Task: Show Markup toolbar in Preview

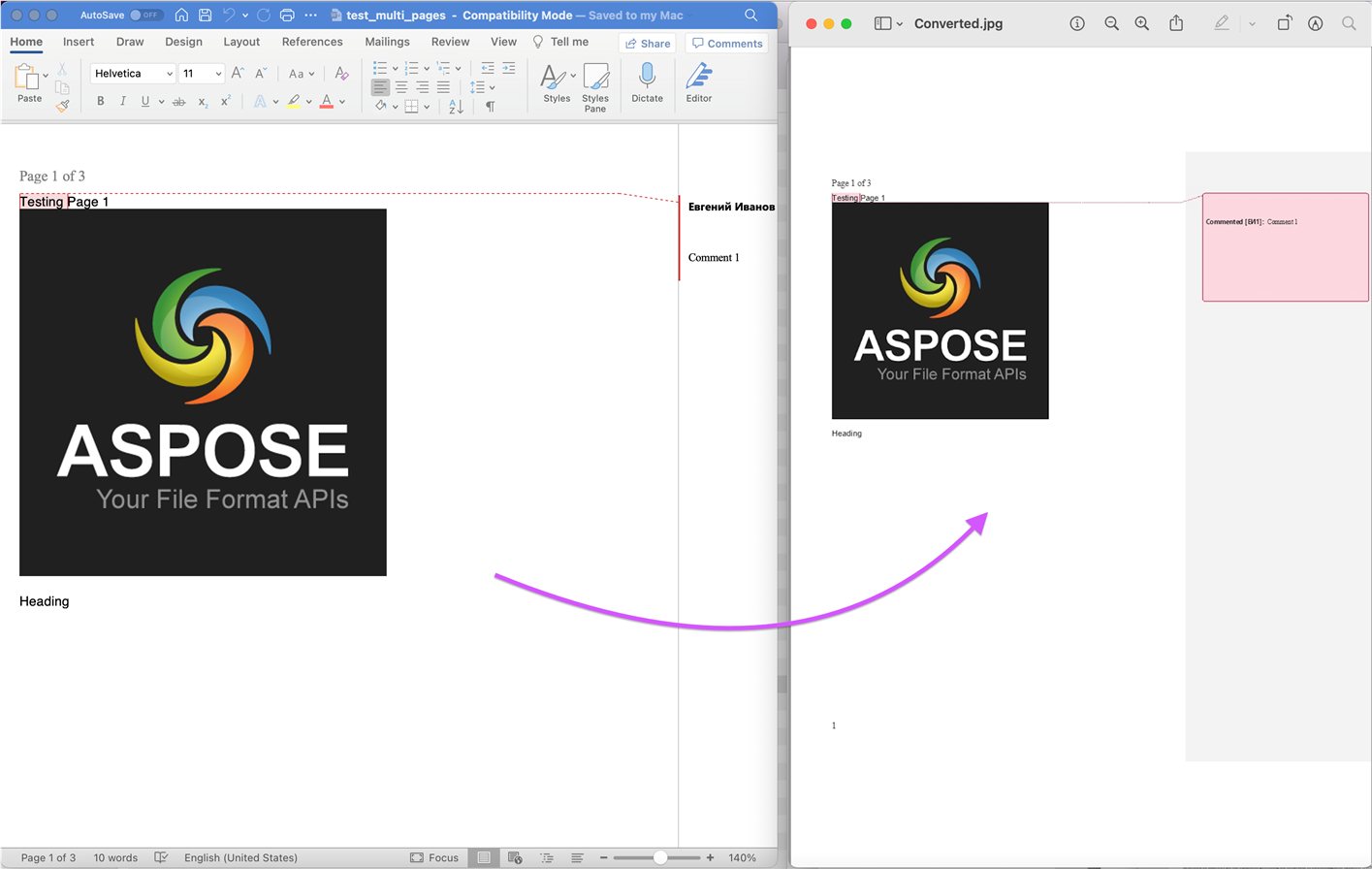Action: click(1315, 23)
